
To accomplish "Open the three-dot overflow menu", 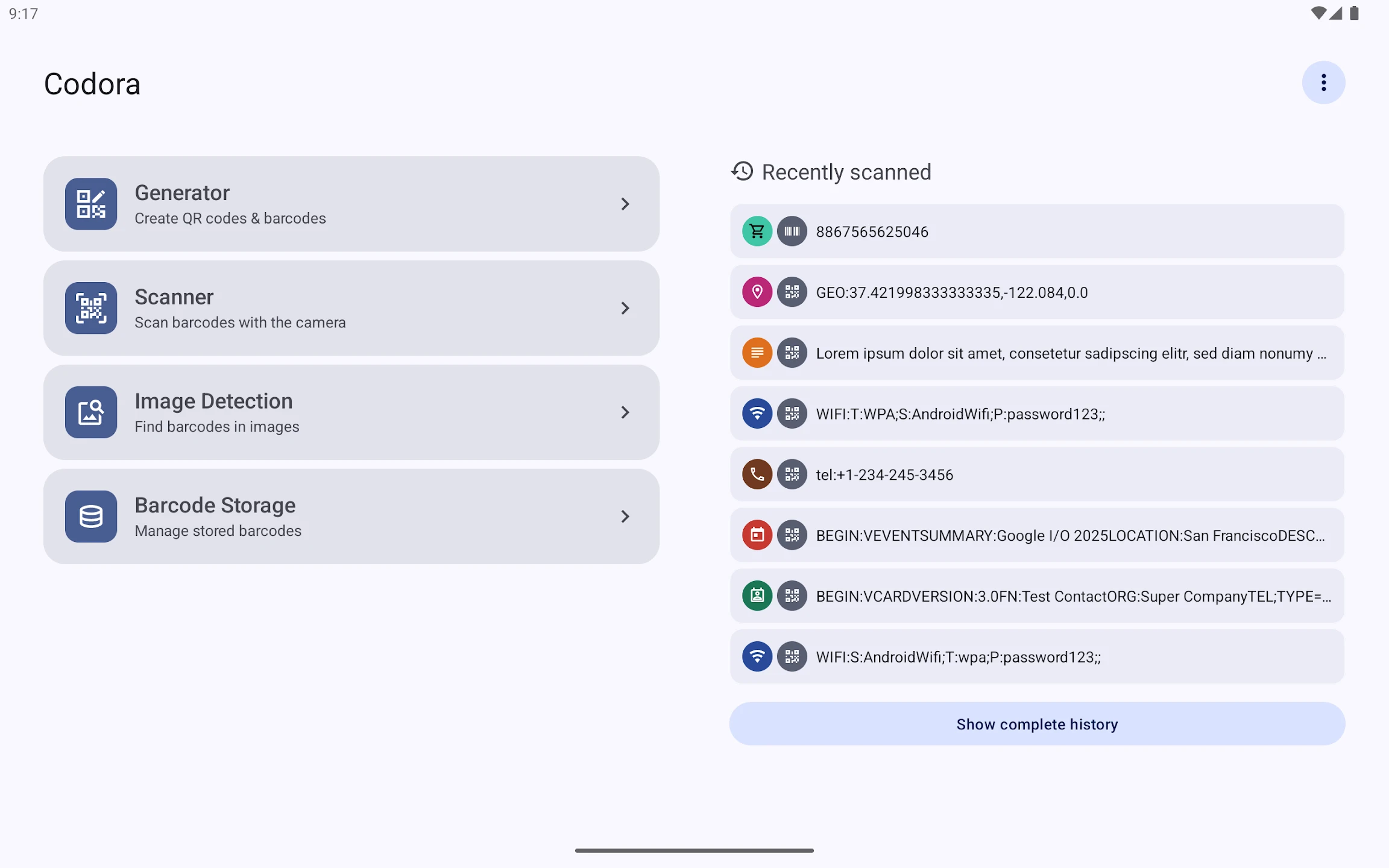I will [1323, 83].
